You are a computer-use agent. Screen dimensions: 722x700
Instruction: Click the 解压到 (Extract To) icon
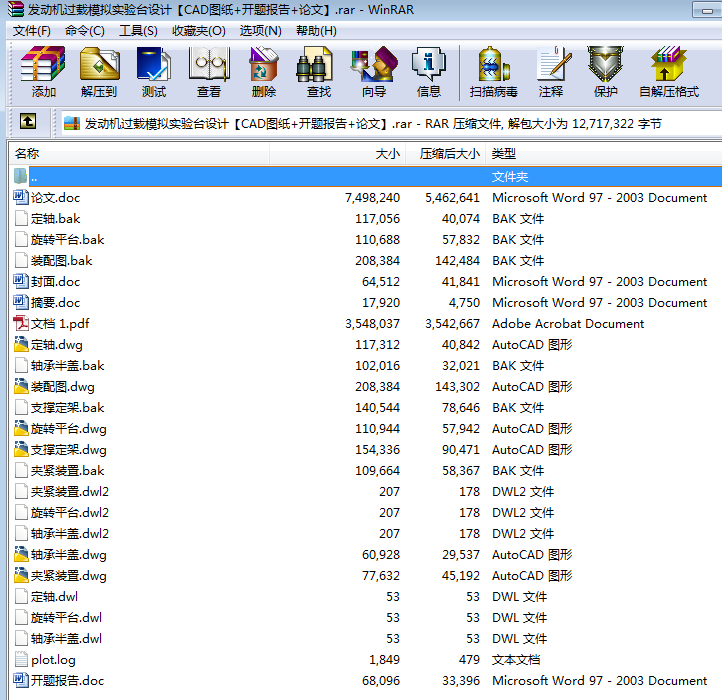(x=99, y=72)
